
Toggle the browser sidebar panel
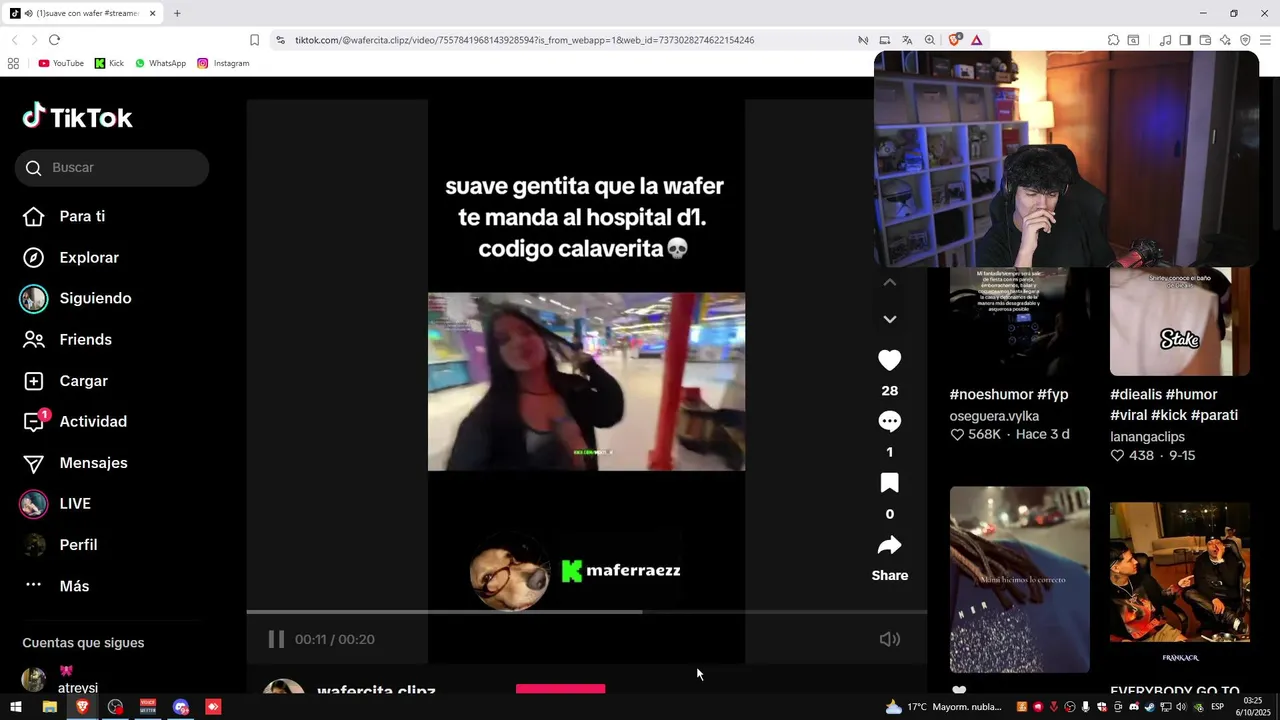[1185, 40]
